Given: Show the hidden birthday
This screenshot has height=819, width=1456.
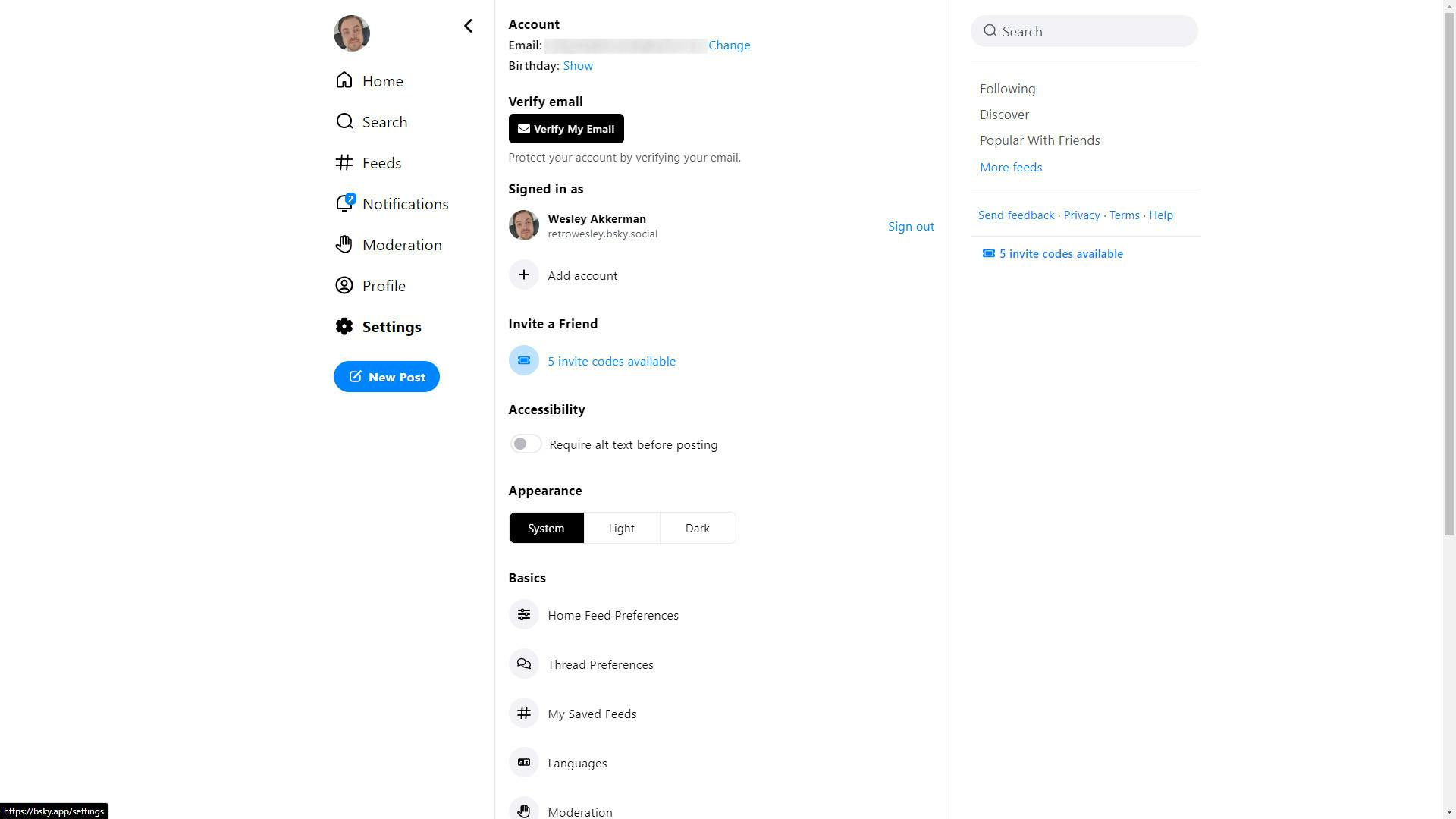Looking at the screenshot, I should (x=578, y=66).
